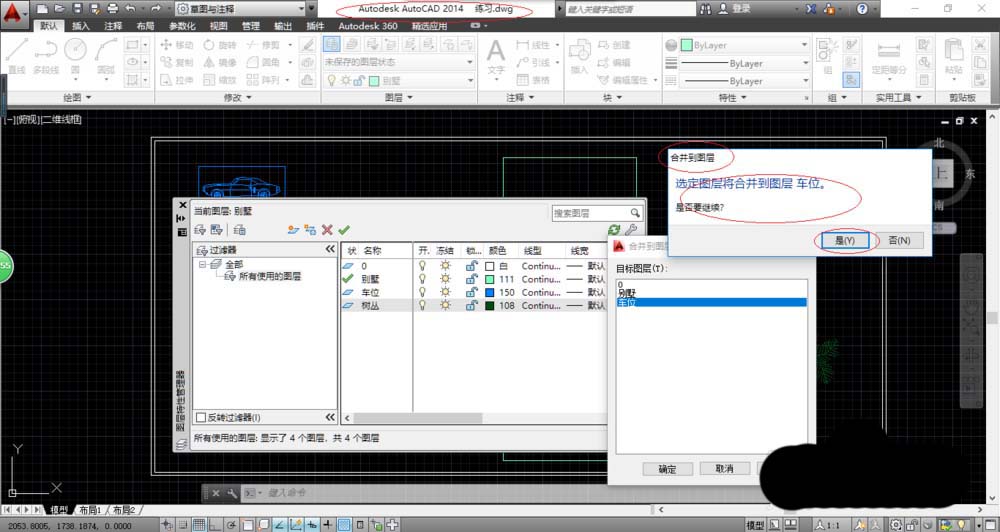This screenshot has width=1000, height=532.
Task: Switch to the 输出 ribbon tab
Action: tap(283, 26)
